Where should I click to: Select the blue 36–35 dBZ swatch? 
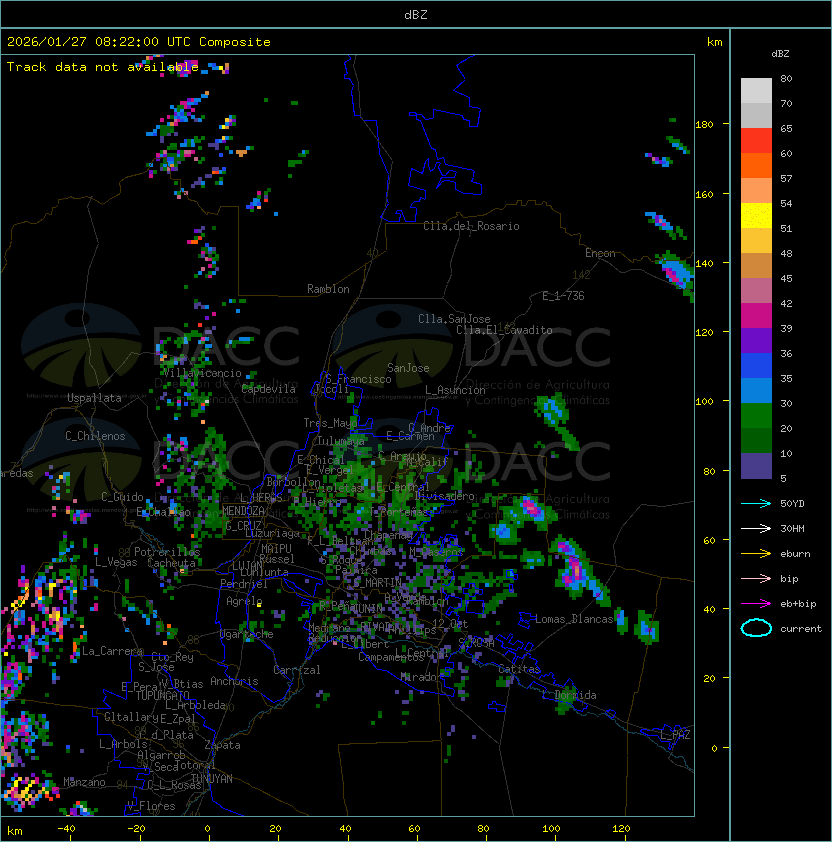756,366
